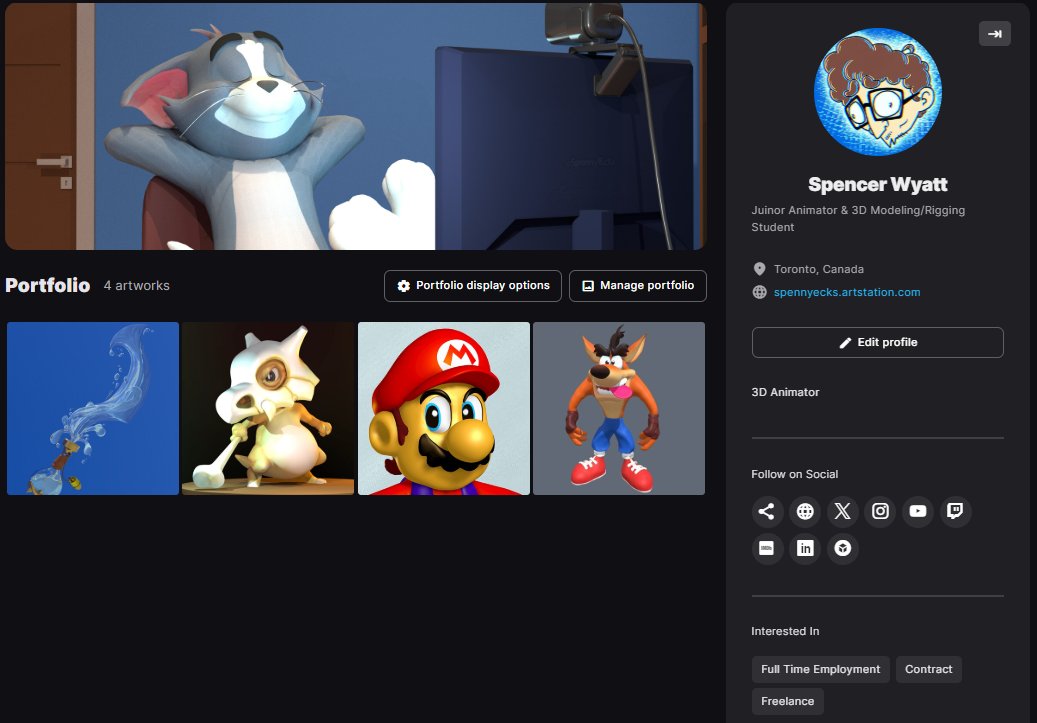The image size is (1037, 723).
Task: Collapse the profile sidebar with arrow icon
Action: 994,34
